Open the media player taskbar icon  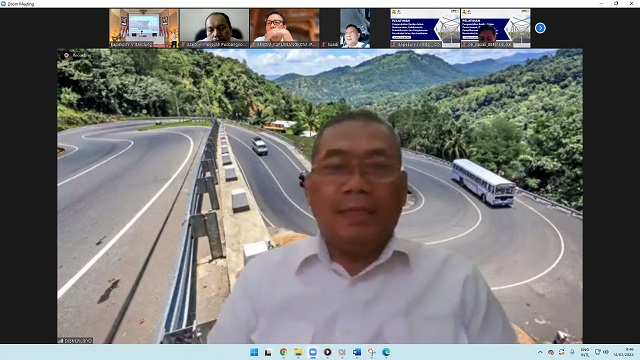(327, 352)
